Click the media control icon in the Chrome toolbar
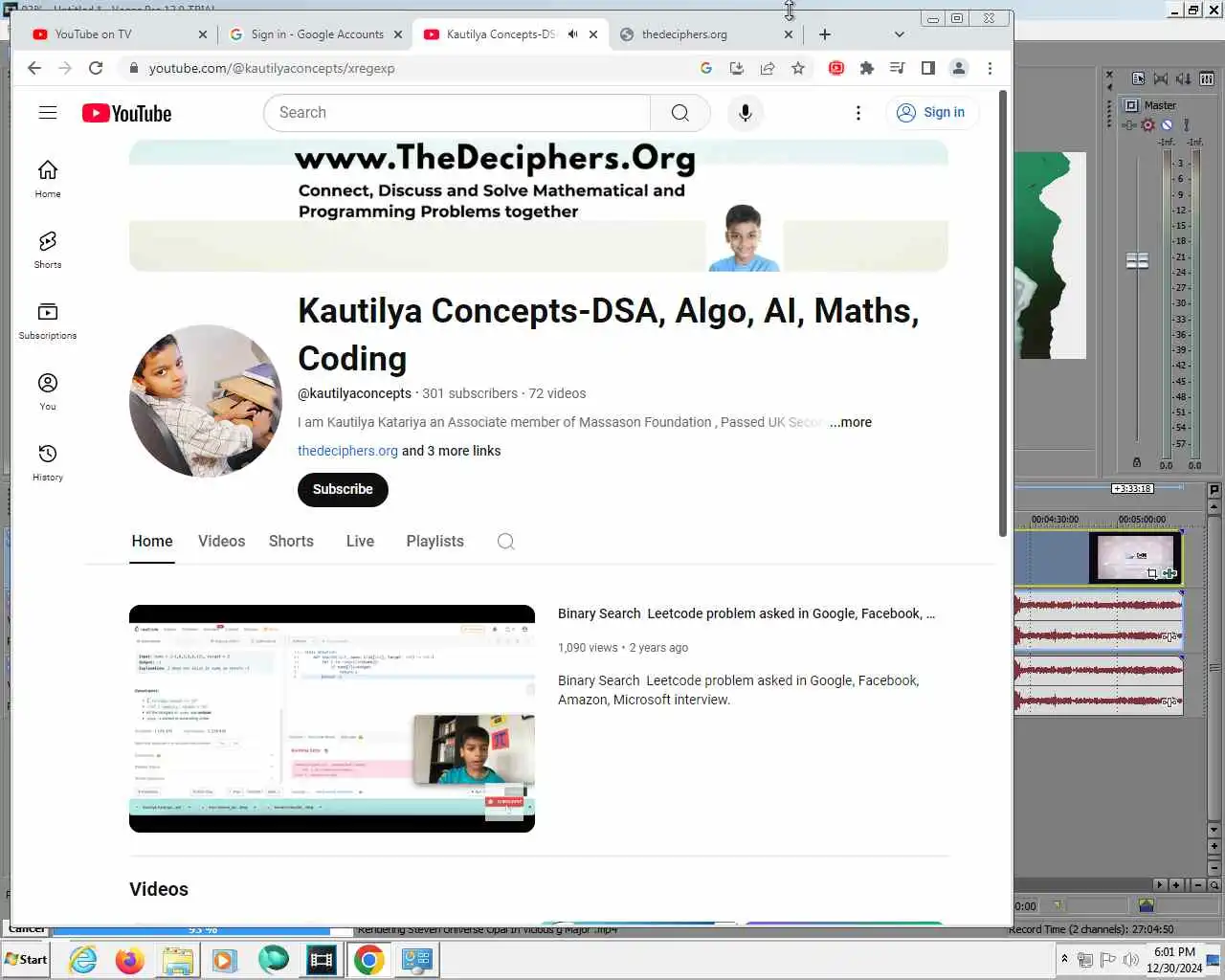Viewport: 1225px width, 980px height. click(898, 68)
